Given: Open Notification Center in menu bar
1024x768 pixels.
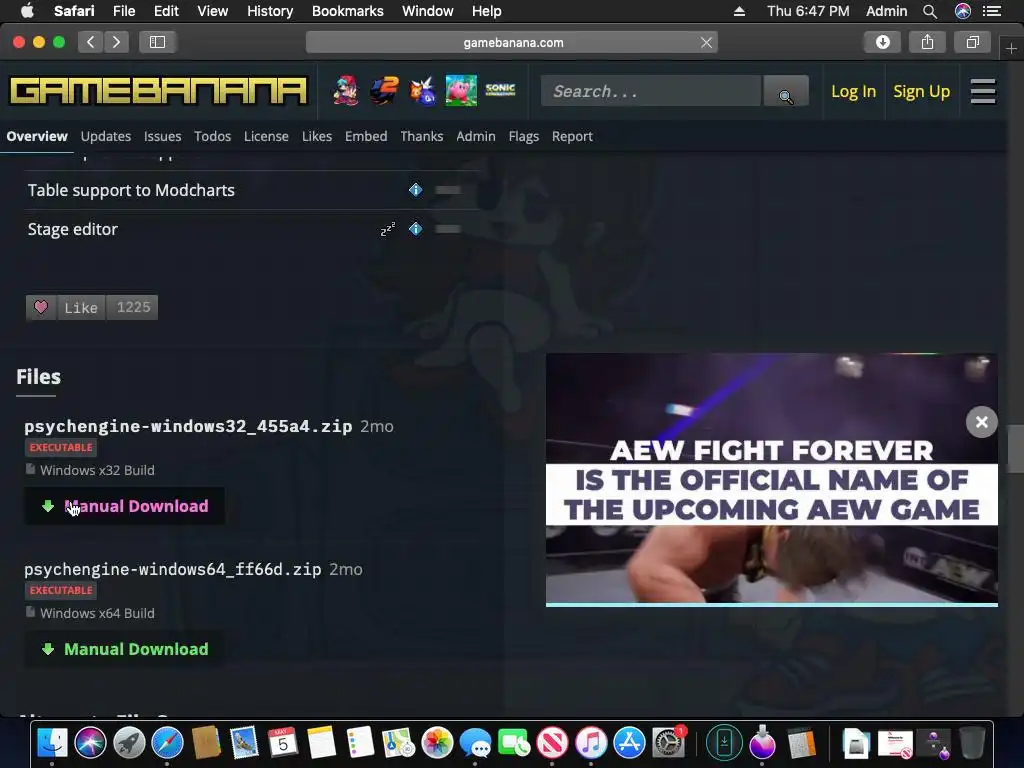Looking at the screenshot, I should click(x=992, y=11).
